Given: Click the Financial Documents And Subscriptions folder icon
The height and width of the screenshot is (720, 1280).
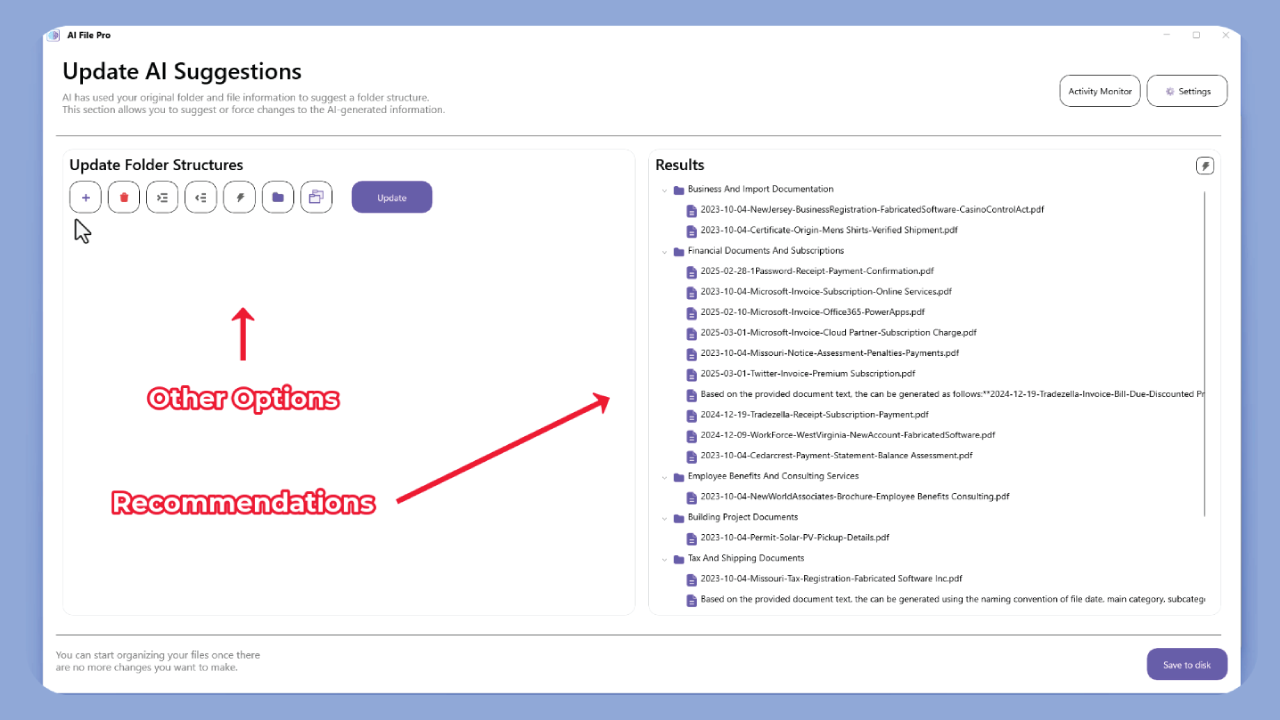Looking at the screenshot, I should pos(679,252).
